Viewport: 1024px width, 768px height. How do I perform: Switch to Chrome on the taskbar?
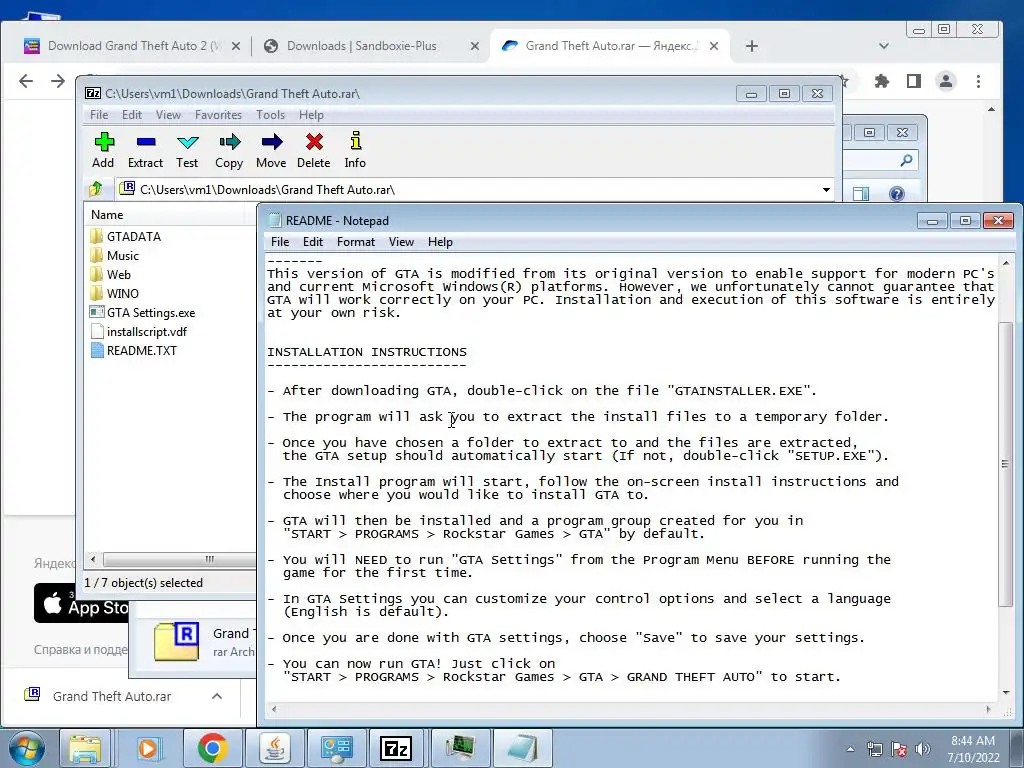(212, 748)
